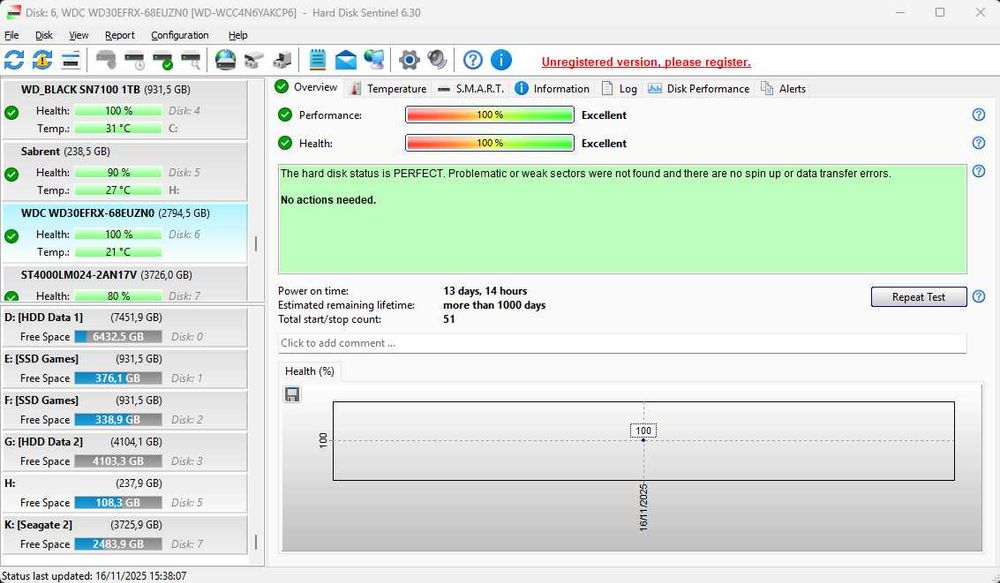Click the Health 100 % gradient bar in Overview
This screenshot has height=583, width=1000.
(490, 143)
